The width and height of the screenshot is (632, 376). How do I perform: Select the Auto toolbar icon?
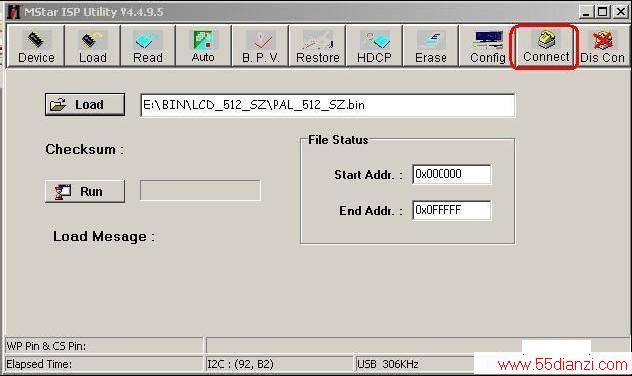[x=203, y=46]
